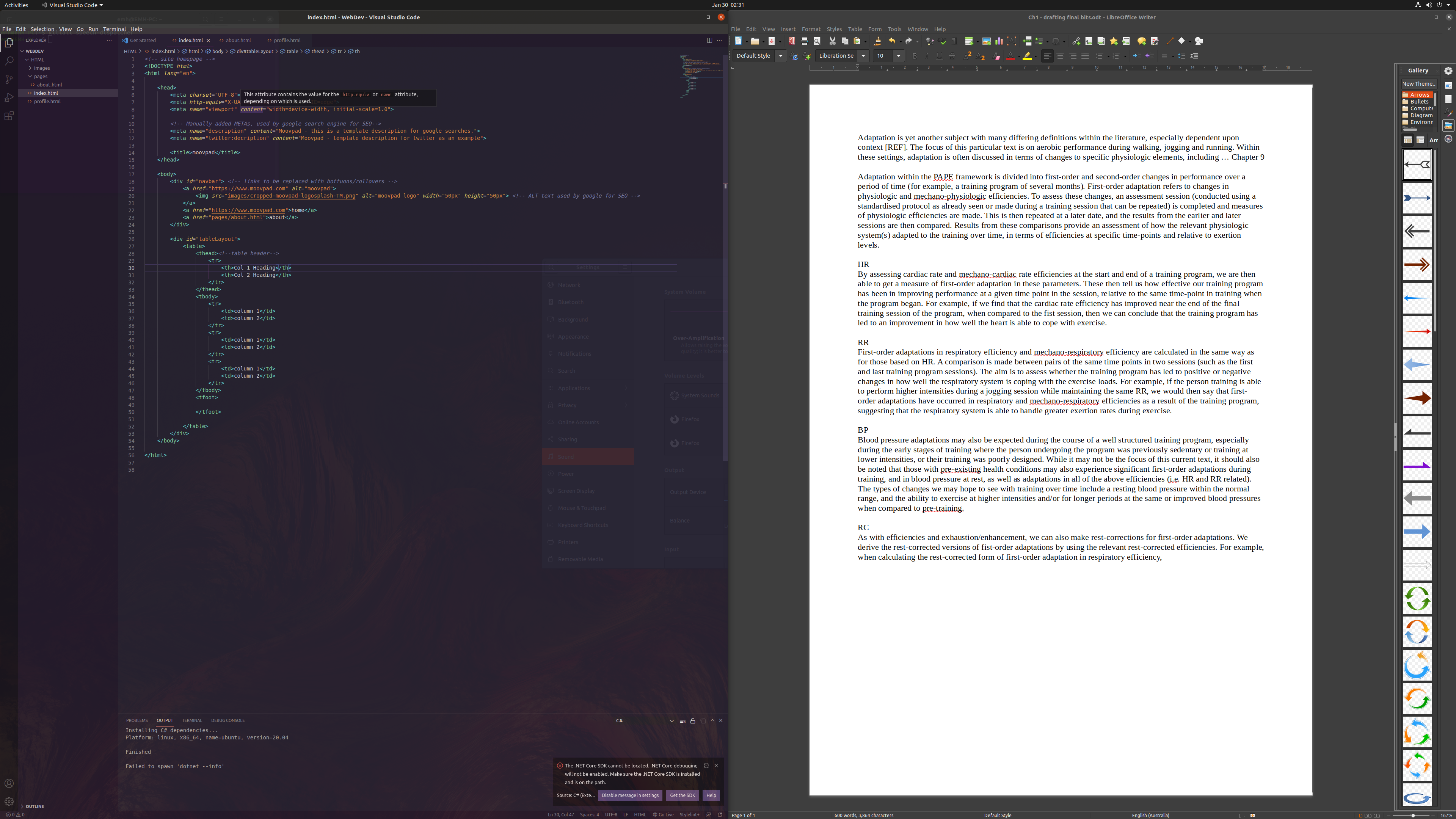The image size is (1456, 819).
Task: Toggle word wrap in VS Code editor
Action: click(64, 29)
